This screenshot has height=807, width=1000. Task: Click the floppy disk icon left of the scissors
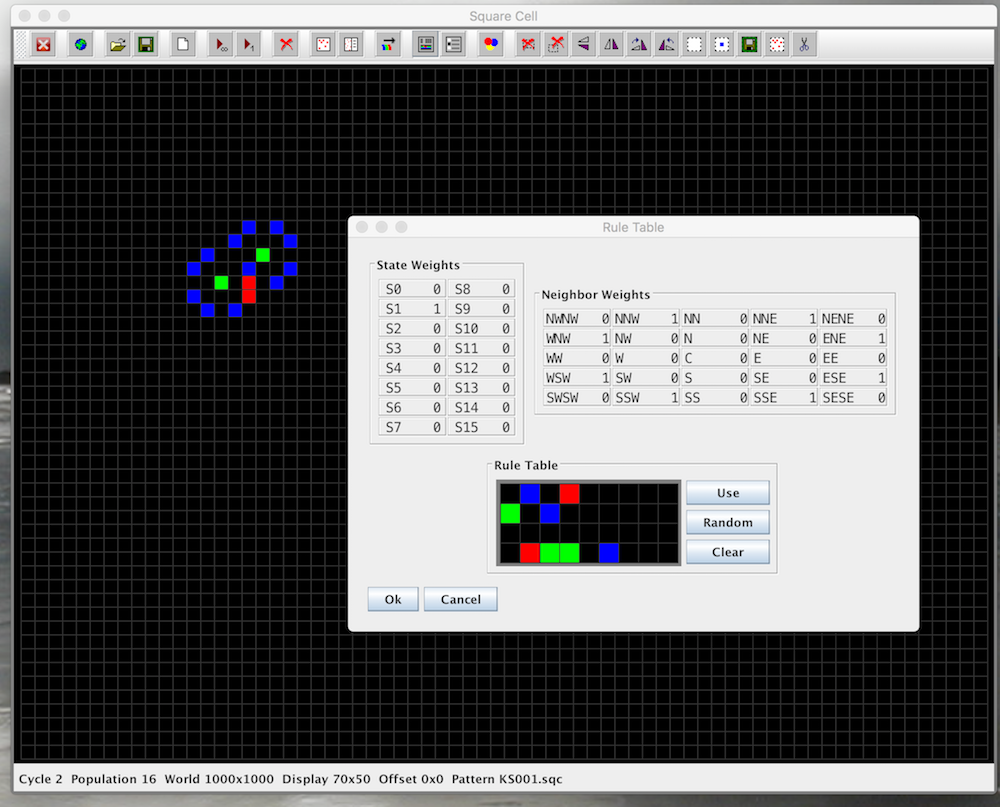pos(749,45)
